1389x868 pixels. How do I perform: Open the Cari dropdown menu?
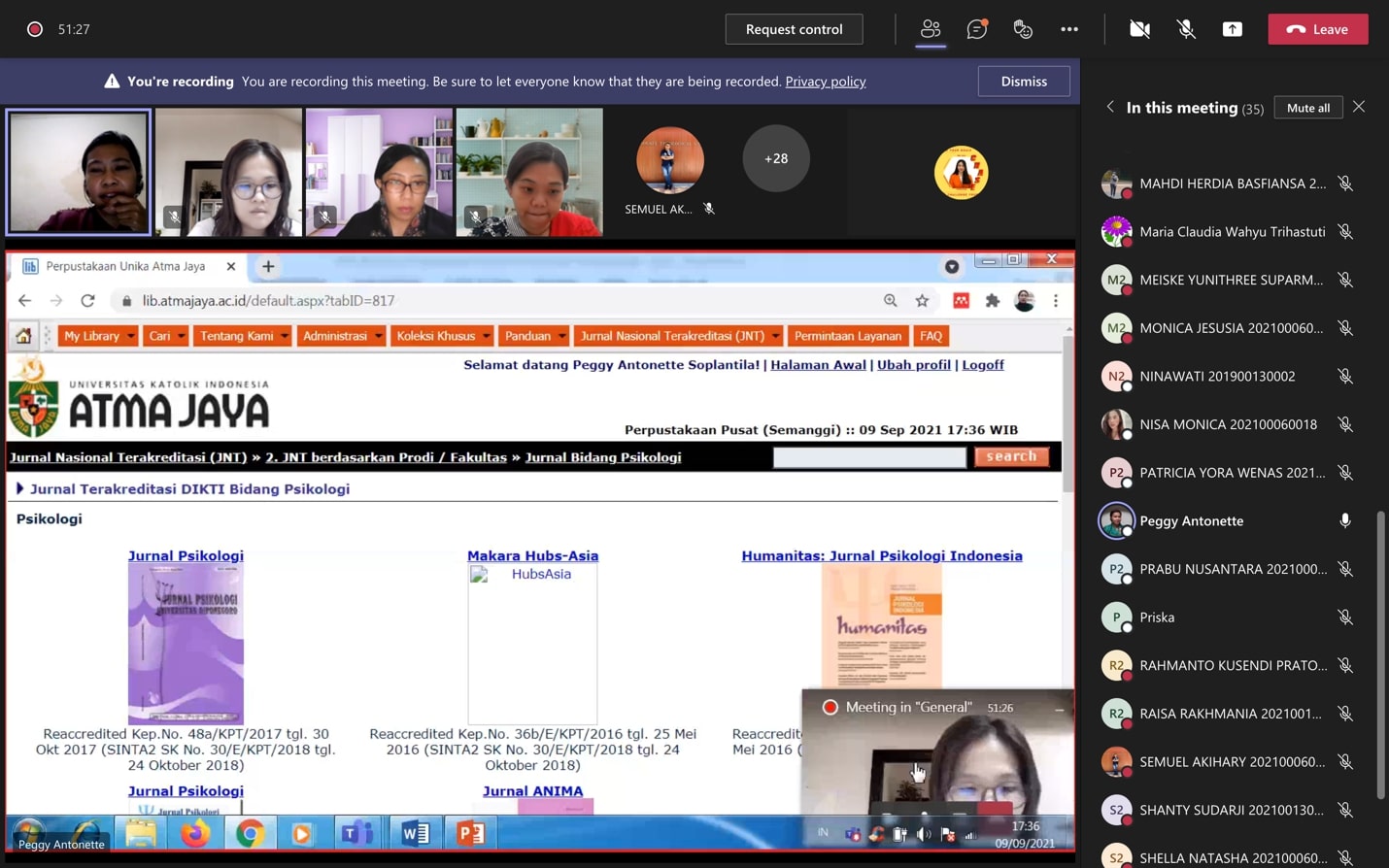coord(166,336)
